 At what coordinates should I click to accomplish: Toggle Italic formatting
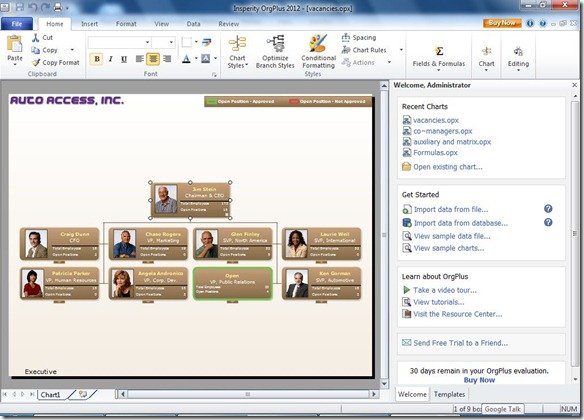pos(111,59)
